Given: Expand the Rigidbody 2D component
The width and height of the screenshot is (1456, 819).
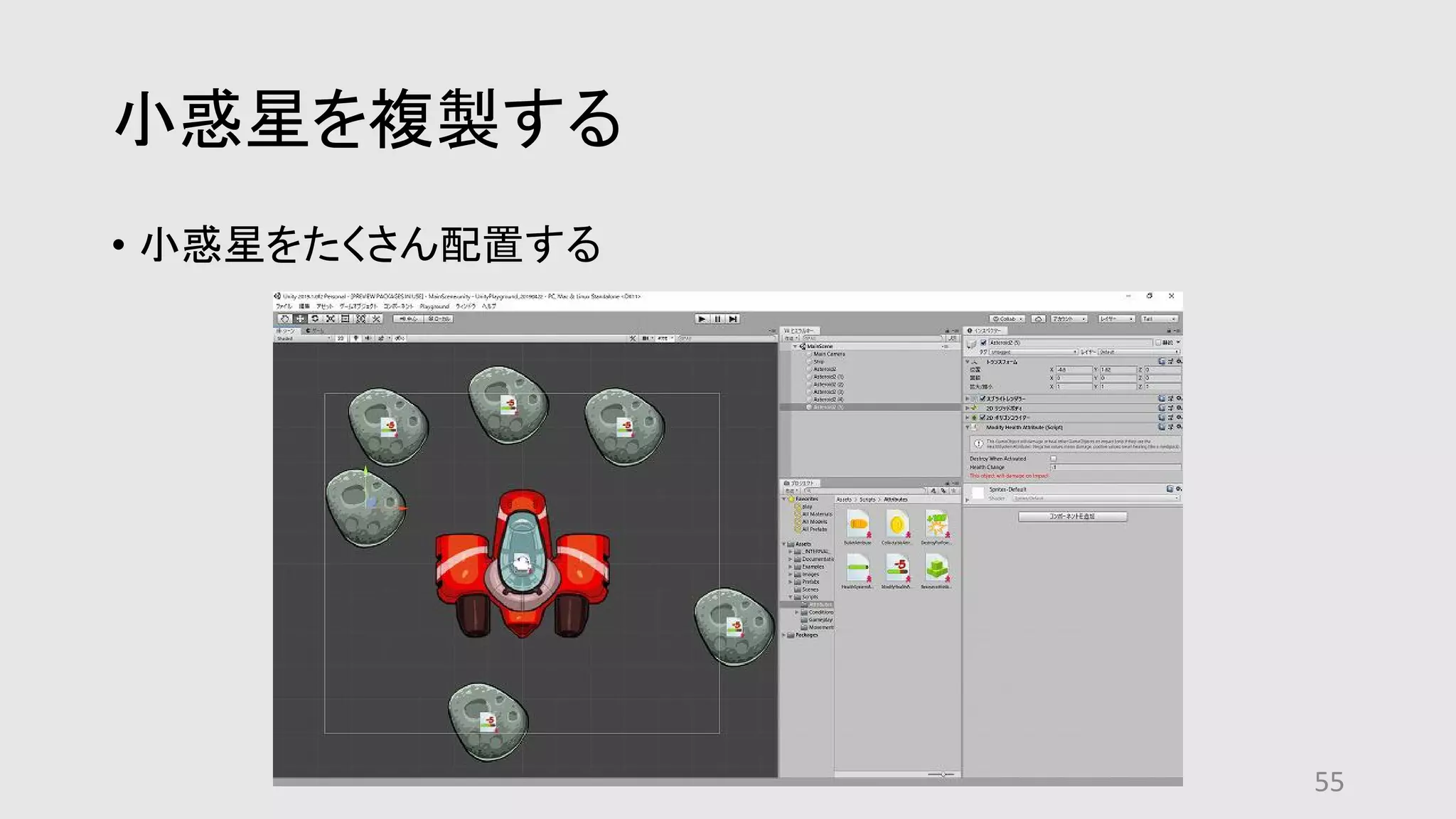Looking at the screenshot, I should 968,408.
